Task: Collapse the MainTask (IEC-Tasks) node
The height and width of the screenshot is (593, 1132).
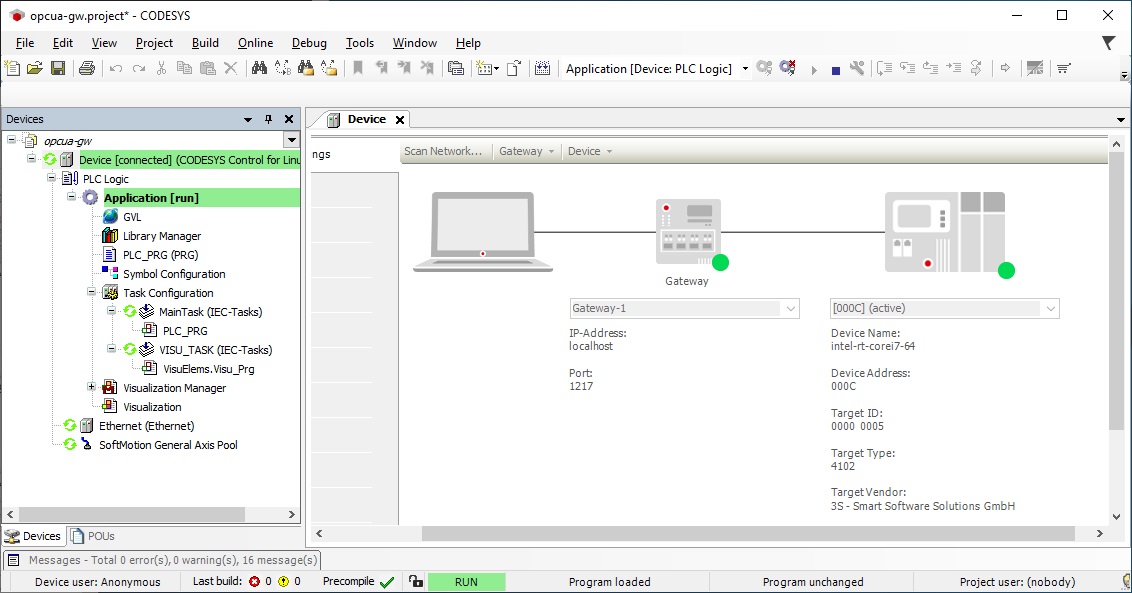Action: tap(111, 311)
